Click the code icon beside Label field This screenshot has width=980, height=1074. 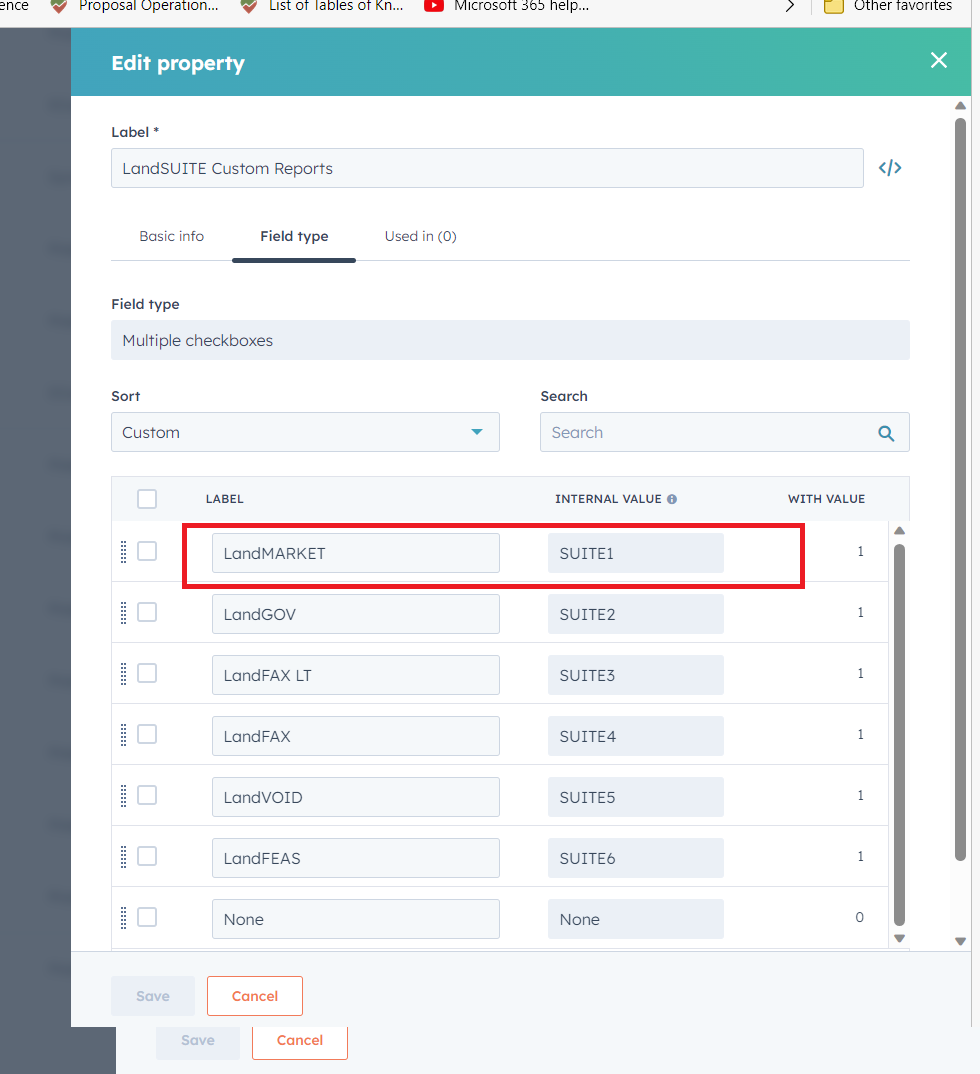[889, 168]
